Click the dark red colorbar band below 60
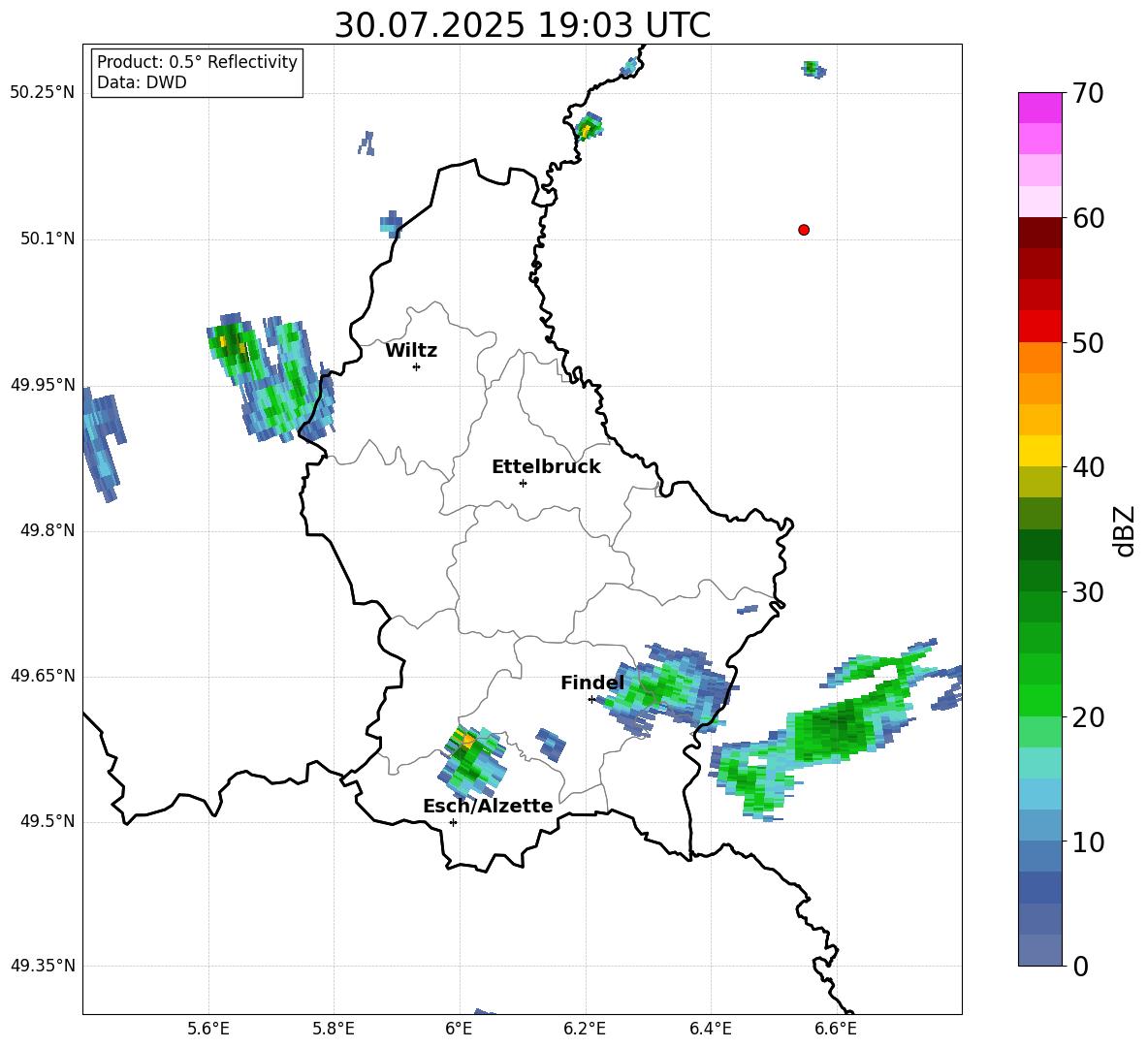Image resolution: width=1148 pixels, height=1048 pixels. pyautogui.click(x=1039, y=233)
